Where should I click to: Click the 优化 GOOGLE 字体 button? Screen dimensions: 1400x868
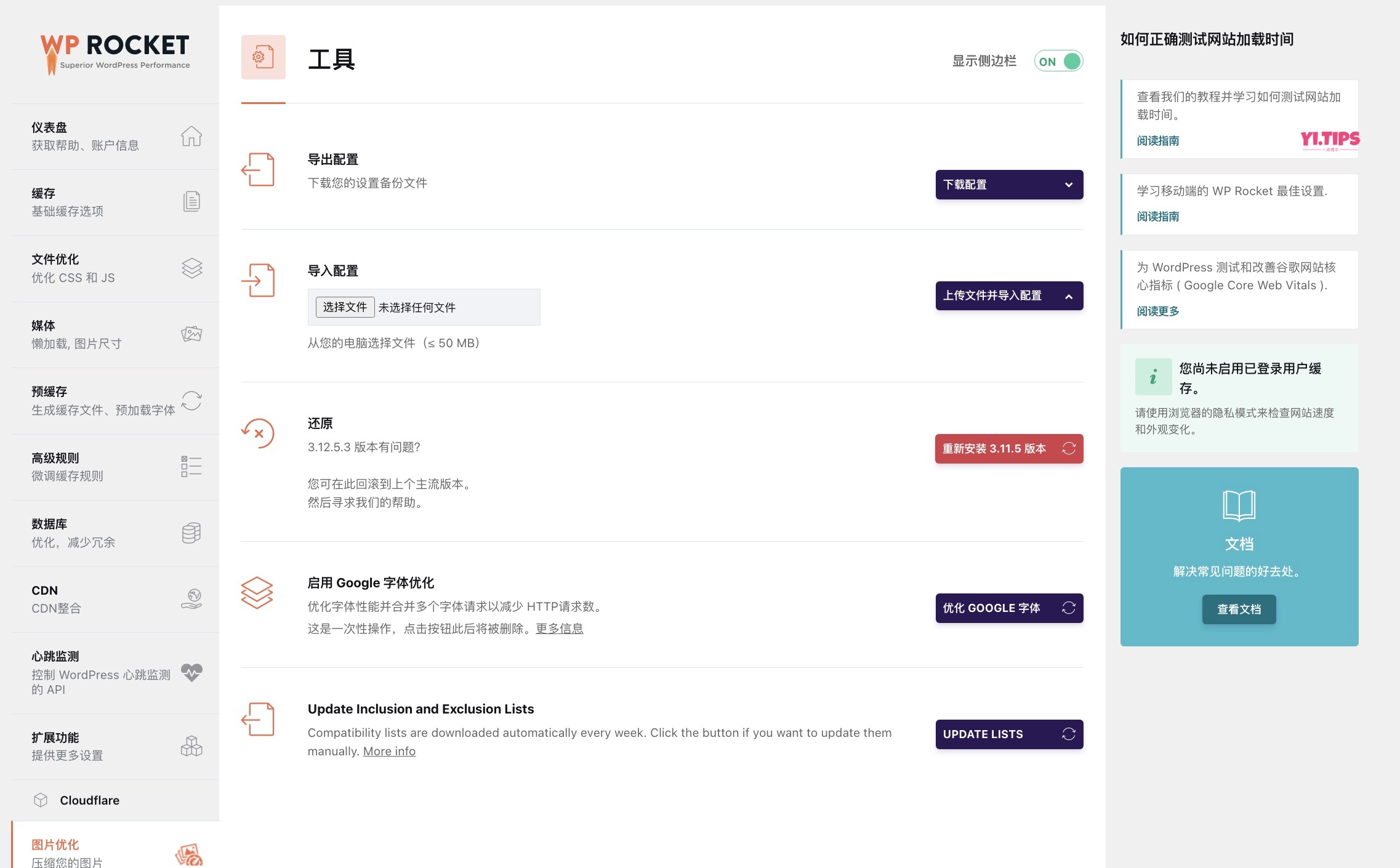[1009, 608]
